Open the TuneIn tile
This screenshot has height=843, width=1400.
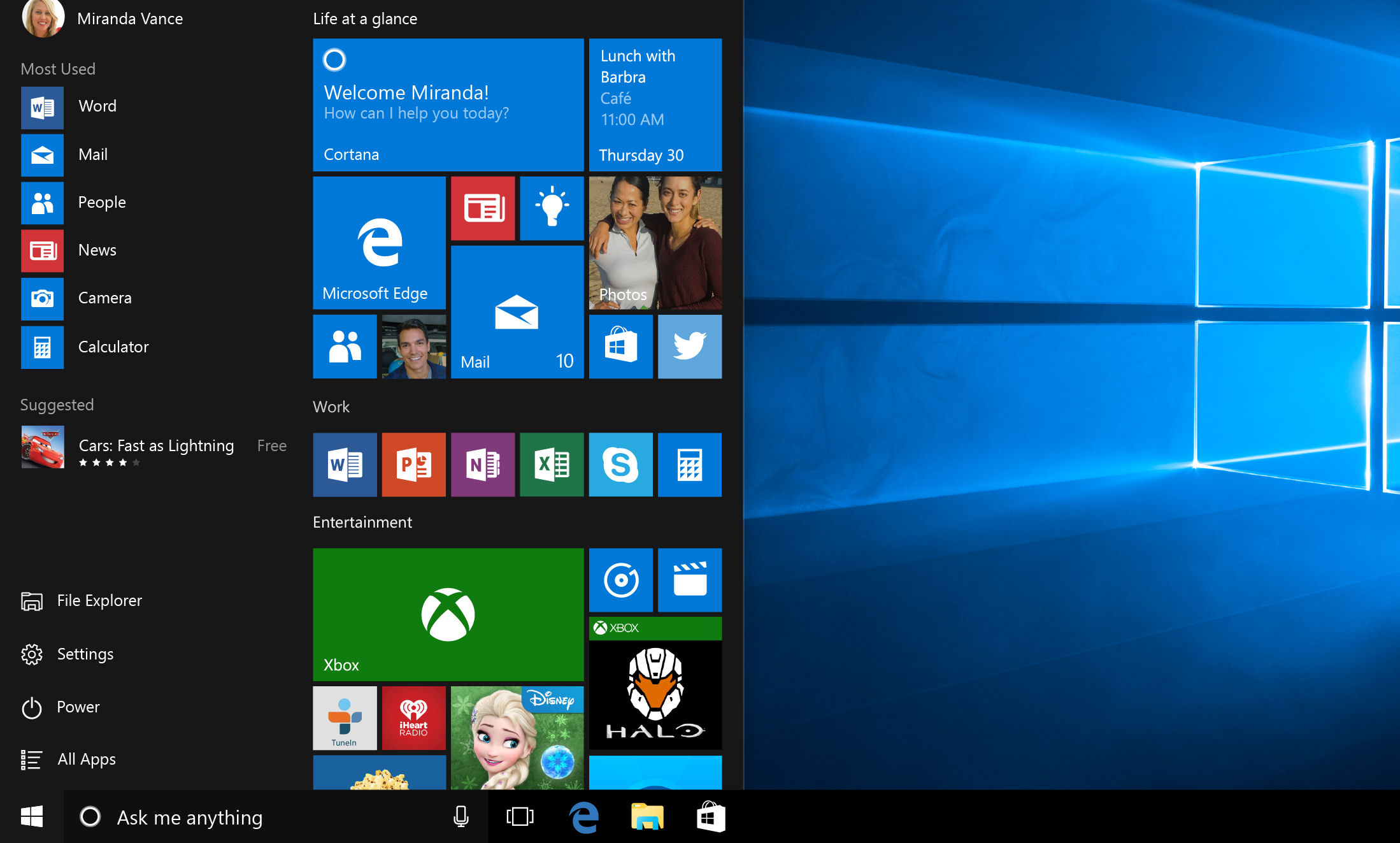click(345, 718)
